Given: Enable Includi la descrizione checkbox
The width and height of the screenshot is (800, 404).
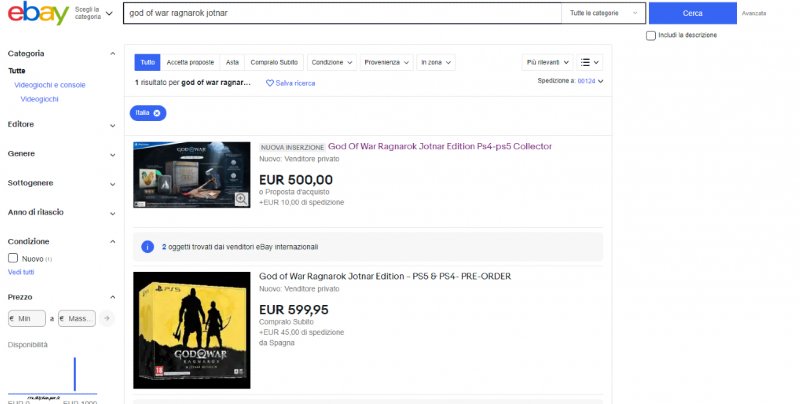Looking at the screenshot, I should pyautogui.click(x=651, y=35).
